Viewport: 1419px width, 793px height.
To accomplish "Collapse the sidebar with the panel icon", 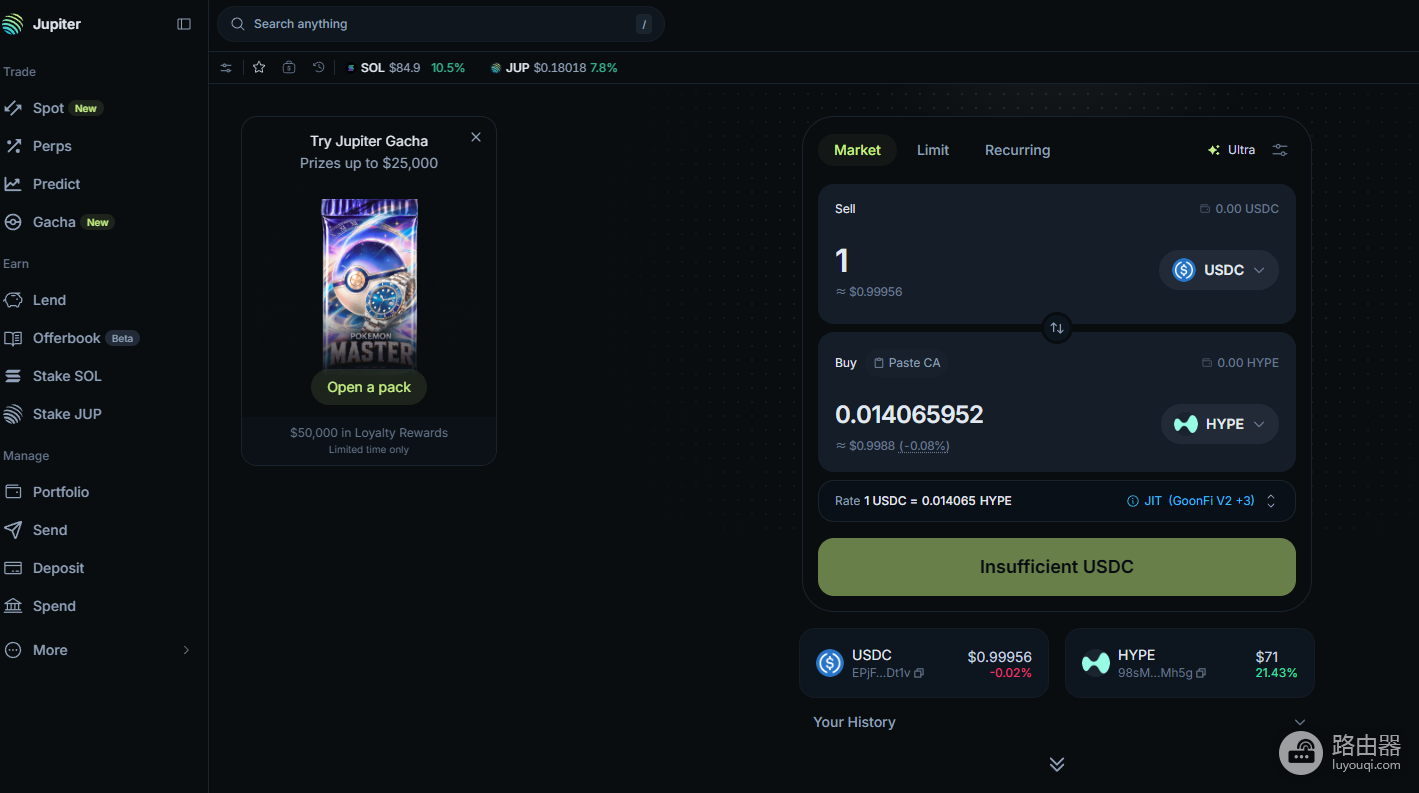I will click(184, 24).
